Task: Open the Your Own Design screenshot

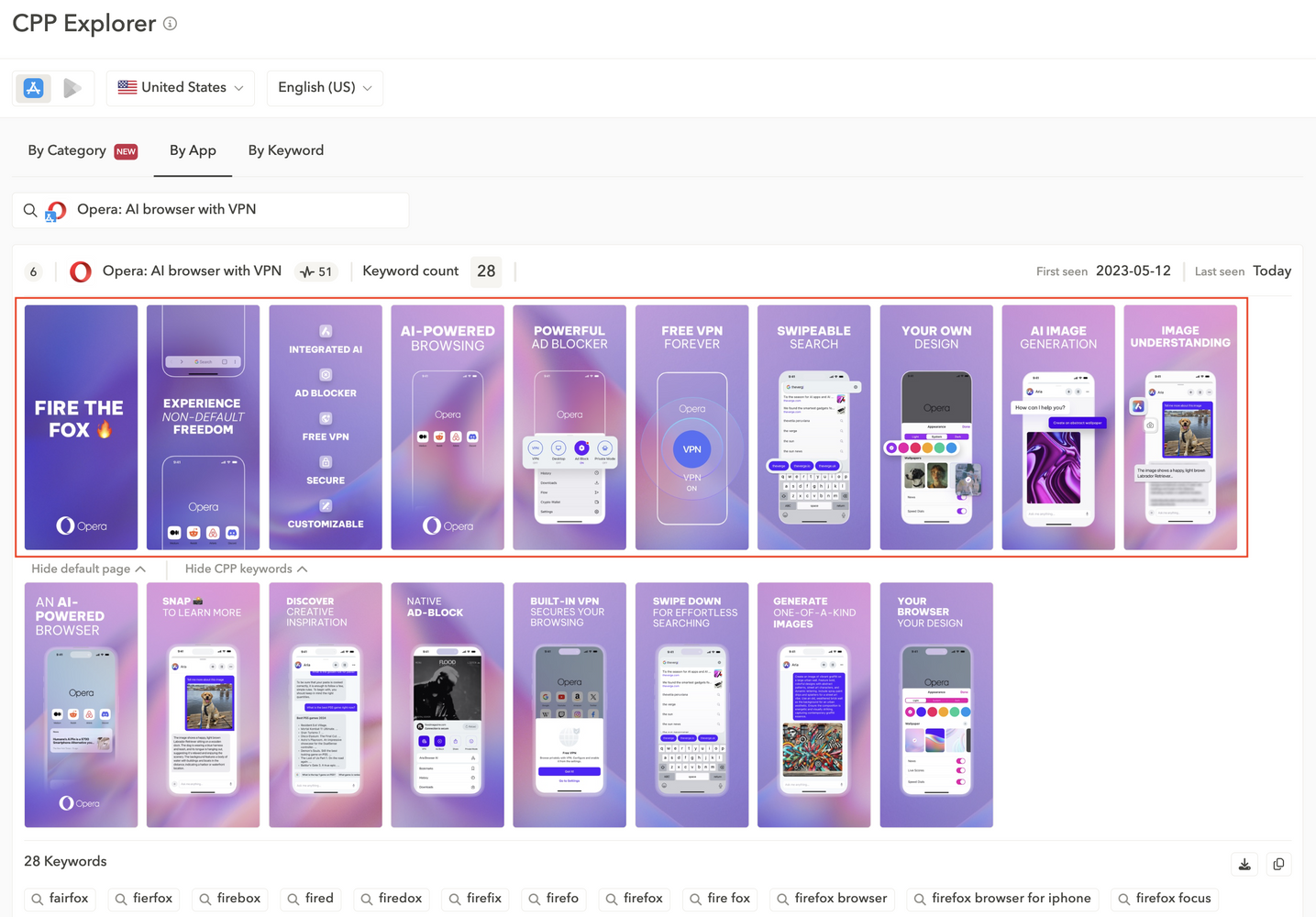Action: (x=936, y=427)
